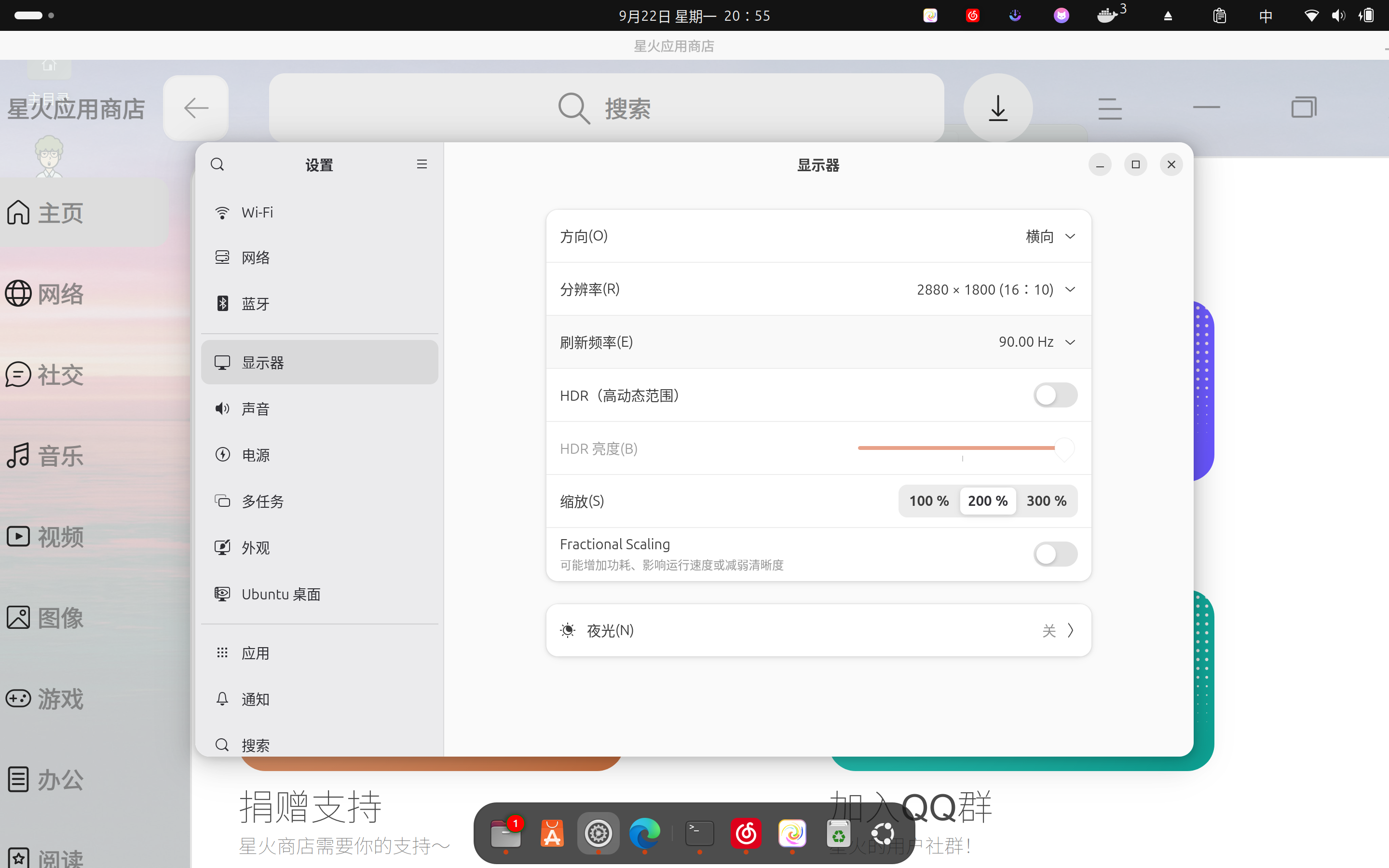
Task: Click the download manager arrow icon
Action: 998,108
